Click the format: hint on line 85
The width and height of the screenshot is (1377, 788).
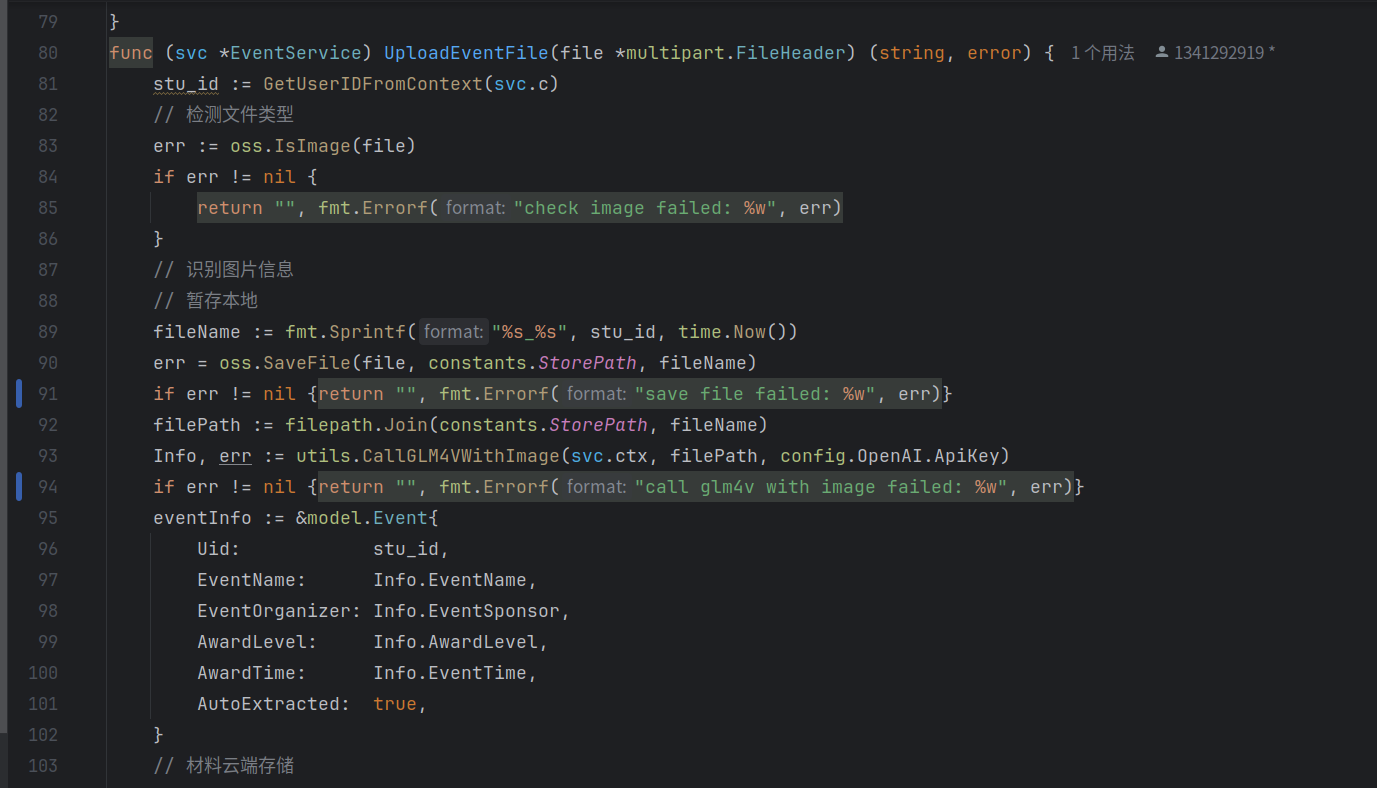pos(476,208)
